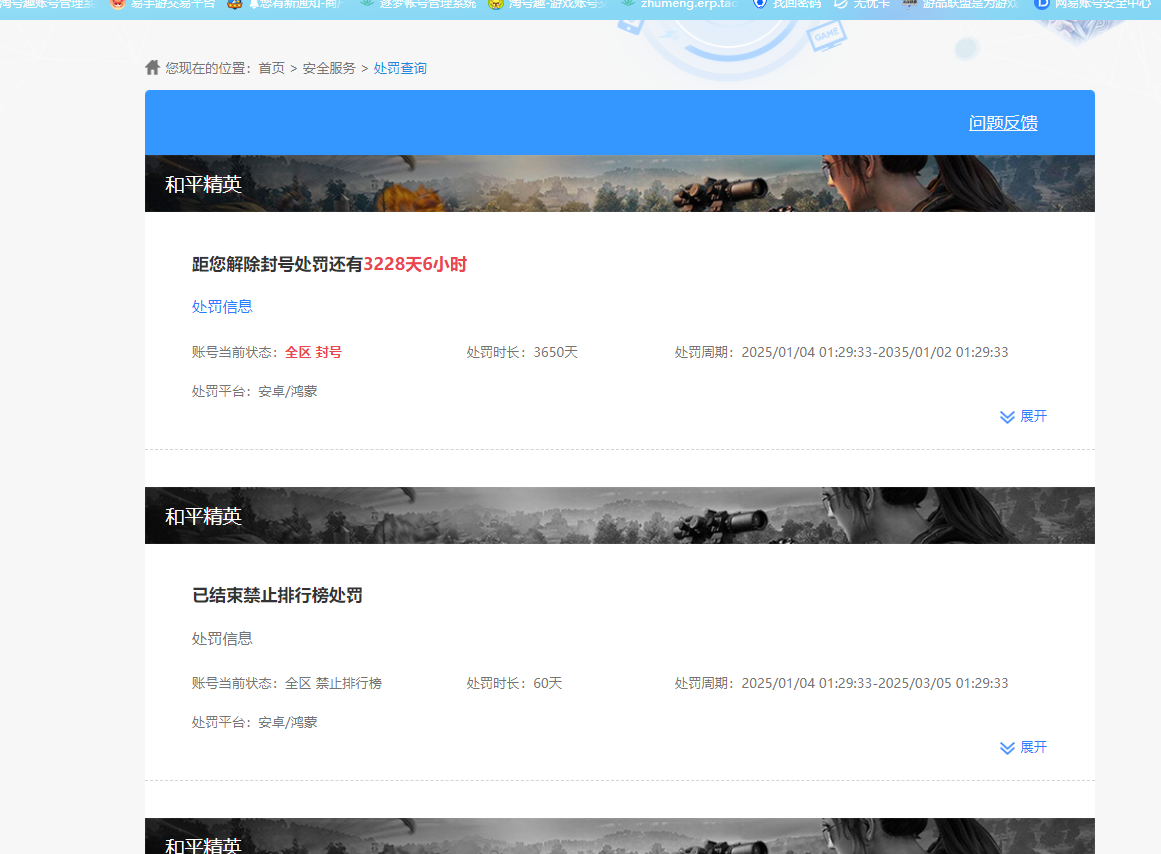Expand the 禁止排行榜 penalty card details
This screenshot has width=1161, height=854.
(1023, 747)
